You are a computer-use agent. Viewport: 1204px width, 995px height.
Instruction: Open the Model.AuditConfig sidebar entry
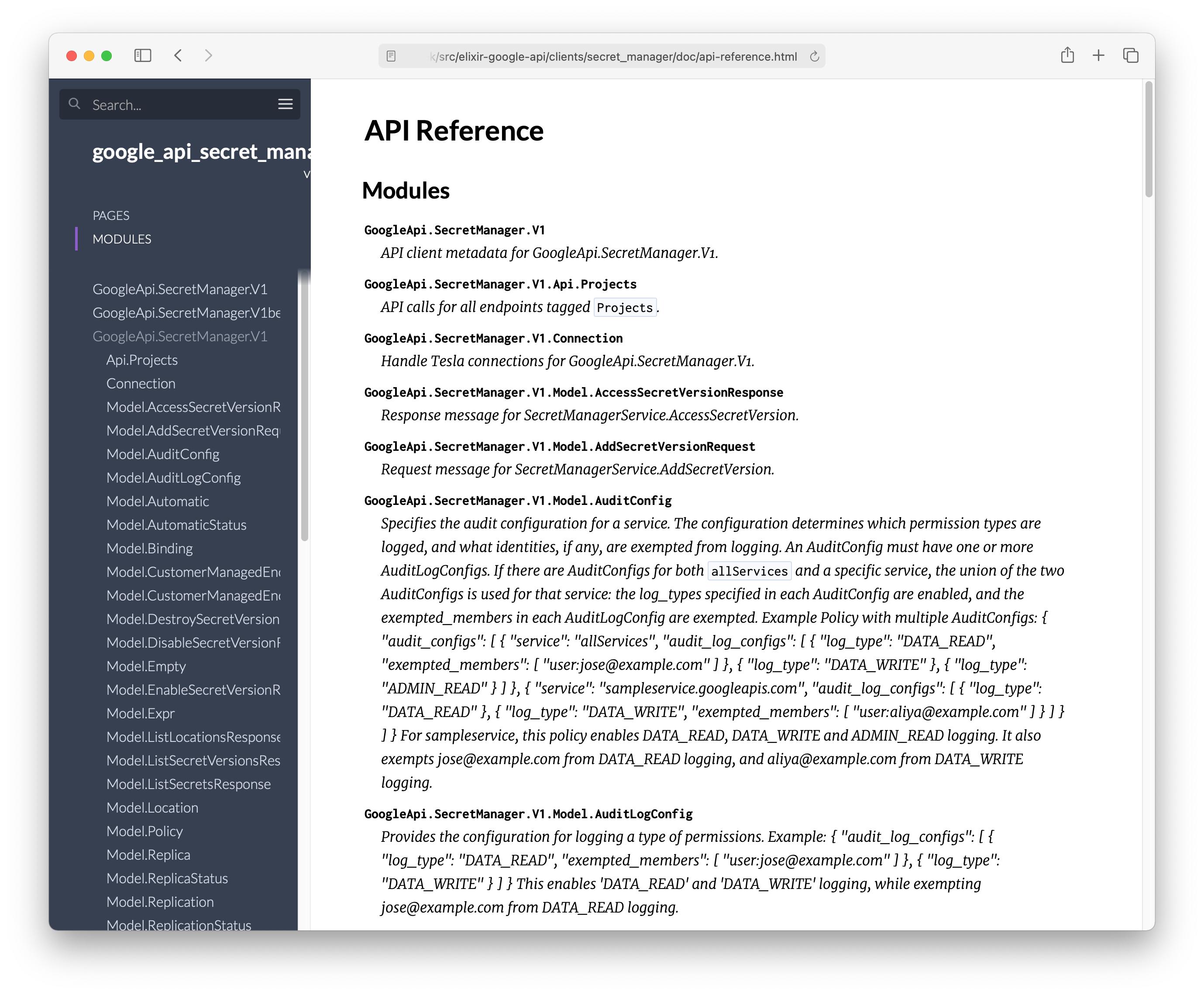[x=162, y=454]
